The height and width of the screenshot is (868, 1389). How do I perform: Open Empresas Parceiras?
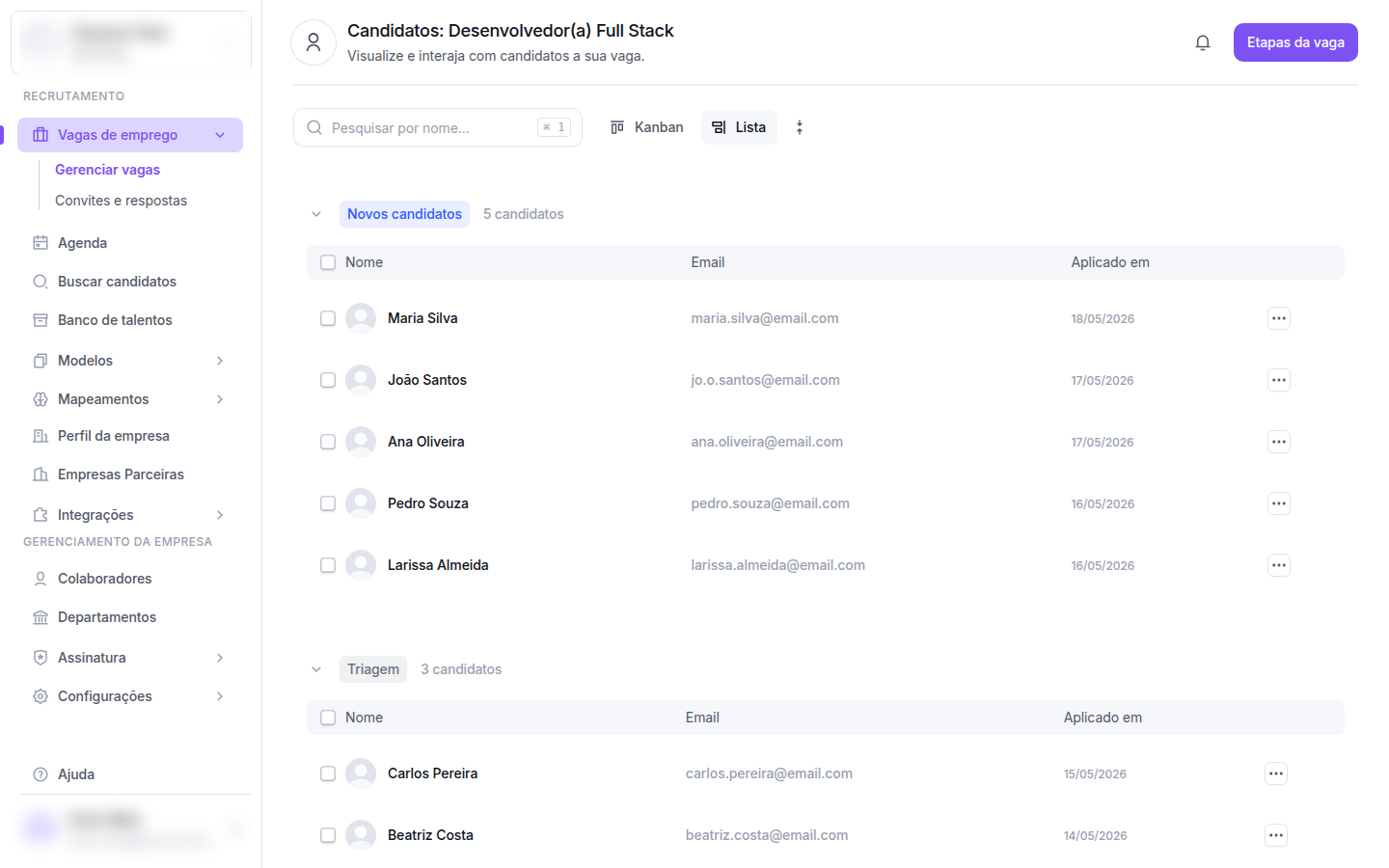click(x=121, y=475)
